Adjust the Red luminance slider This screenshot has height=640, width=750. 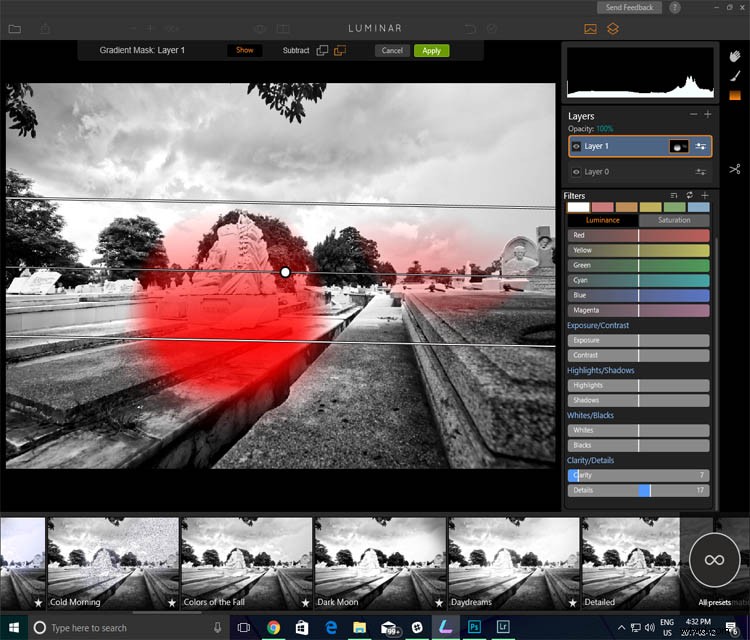[x=639, y=235]
